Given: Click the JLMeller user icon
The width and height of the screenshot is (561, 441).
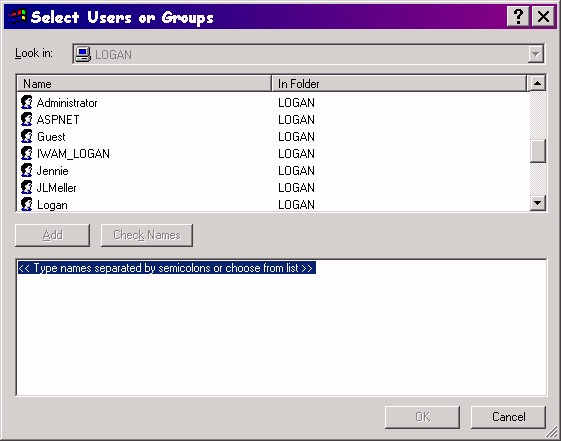Looking at the screenshot, I should pyautogui.click(x=26, y=187).
